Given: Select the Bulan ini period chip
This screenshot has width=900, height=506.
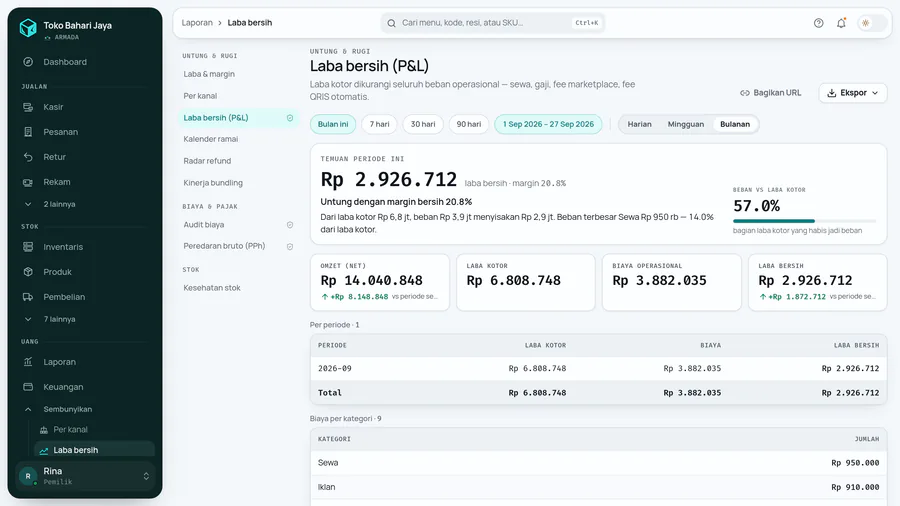Looking at the screenshot, I should [333, 124].
